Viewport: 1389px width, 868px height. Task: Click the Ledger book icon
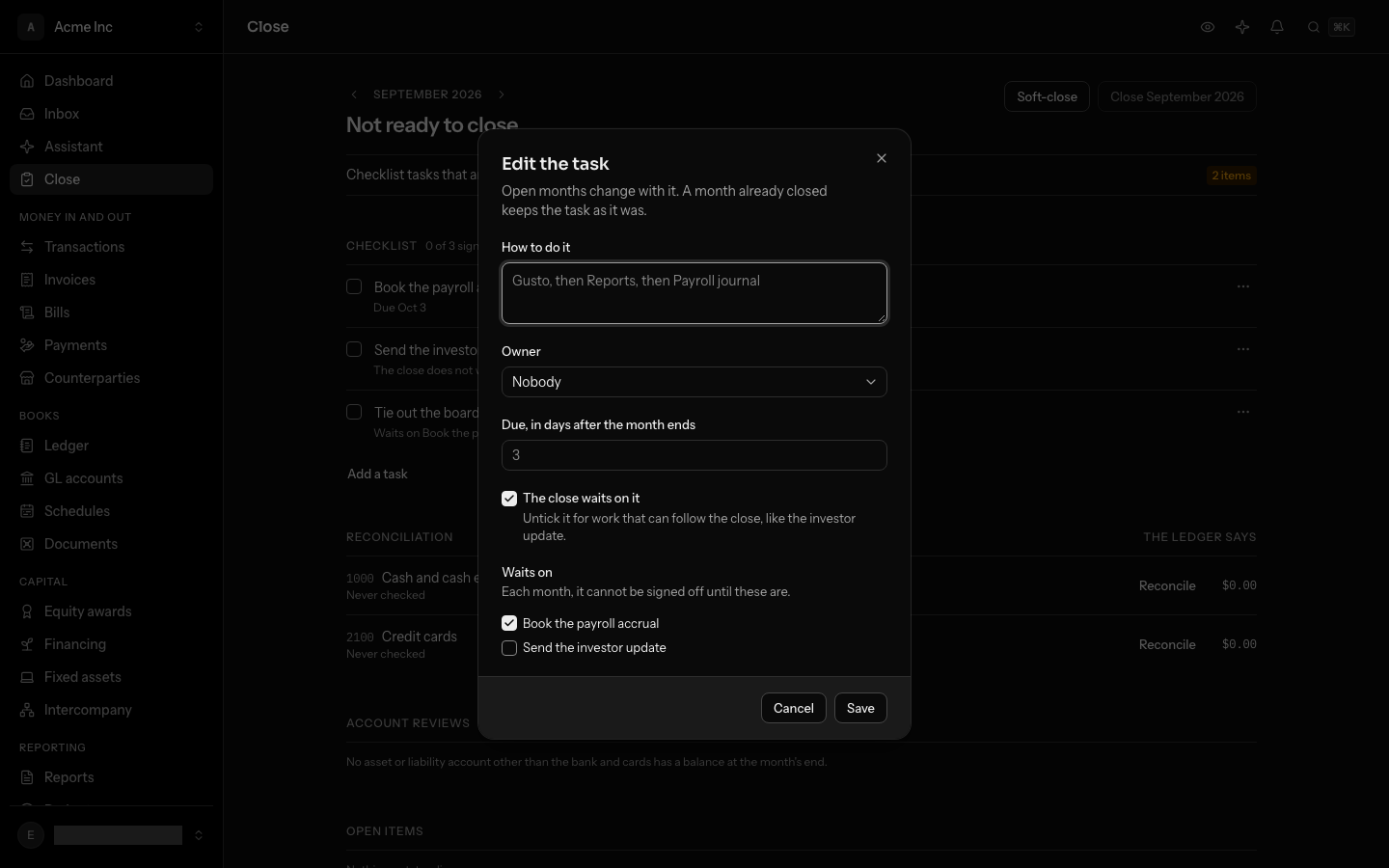pos(27,446)
